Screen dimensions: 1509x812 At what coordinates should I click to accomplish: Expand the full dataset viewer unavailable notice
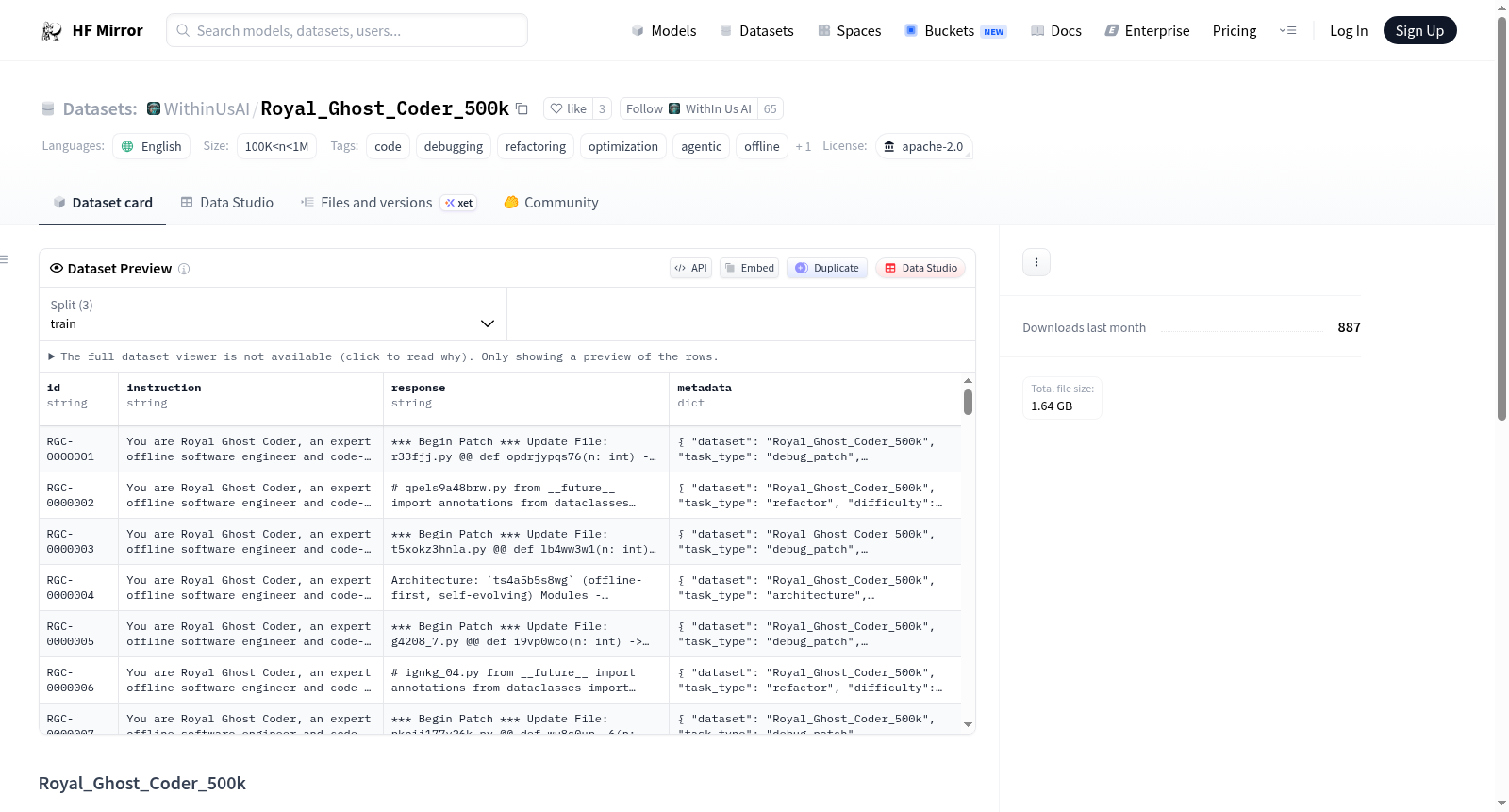pyautogui.click(x=383, y=356)
